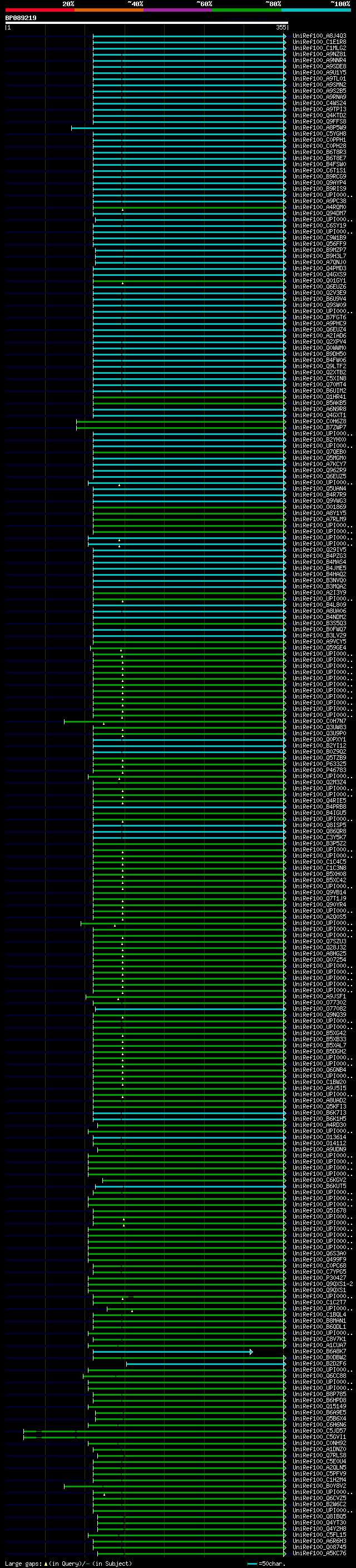The image size is (356, 1568).
Task: Open the UniRef100_C0PPH1 hit
Action: pos(319,140)
